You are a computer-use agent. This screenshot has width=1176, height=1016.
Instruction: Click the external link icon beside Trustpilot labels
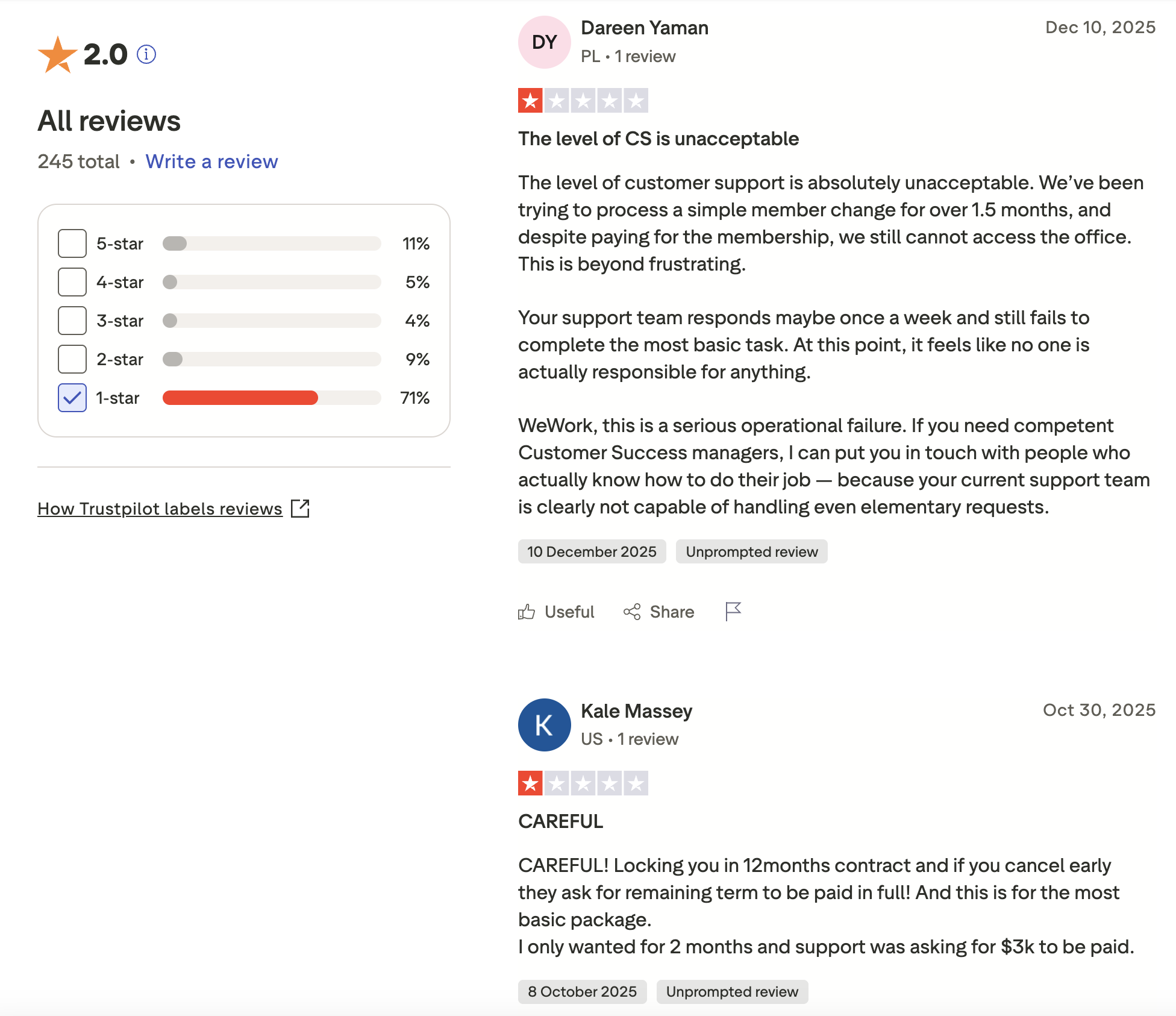click(300, 509)
